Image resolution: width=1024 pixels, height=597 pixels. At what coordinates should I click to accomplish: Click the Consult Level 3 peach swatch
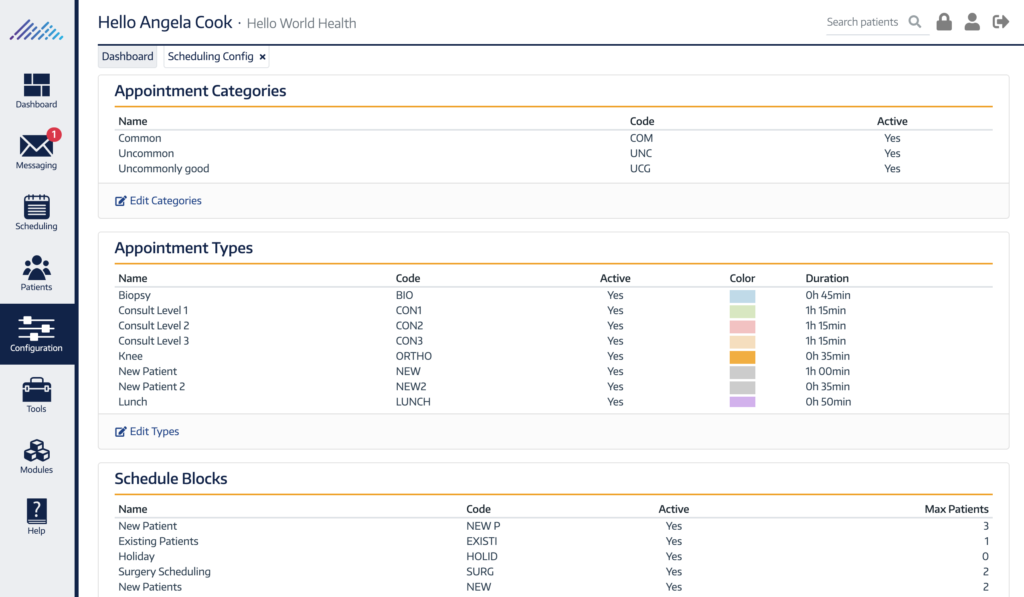pyautogui.click(x=742, y=342)
